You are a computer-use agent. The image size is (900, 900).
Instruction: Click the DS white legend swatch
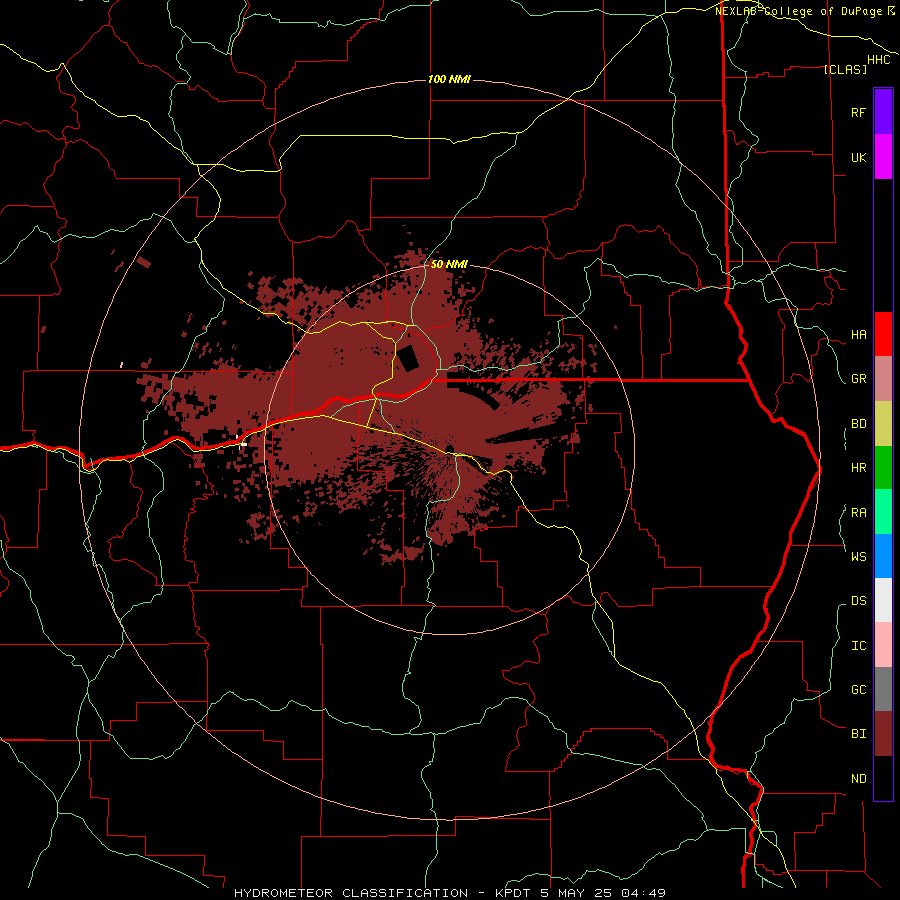883,600
